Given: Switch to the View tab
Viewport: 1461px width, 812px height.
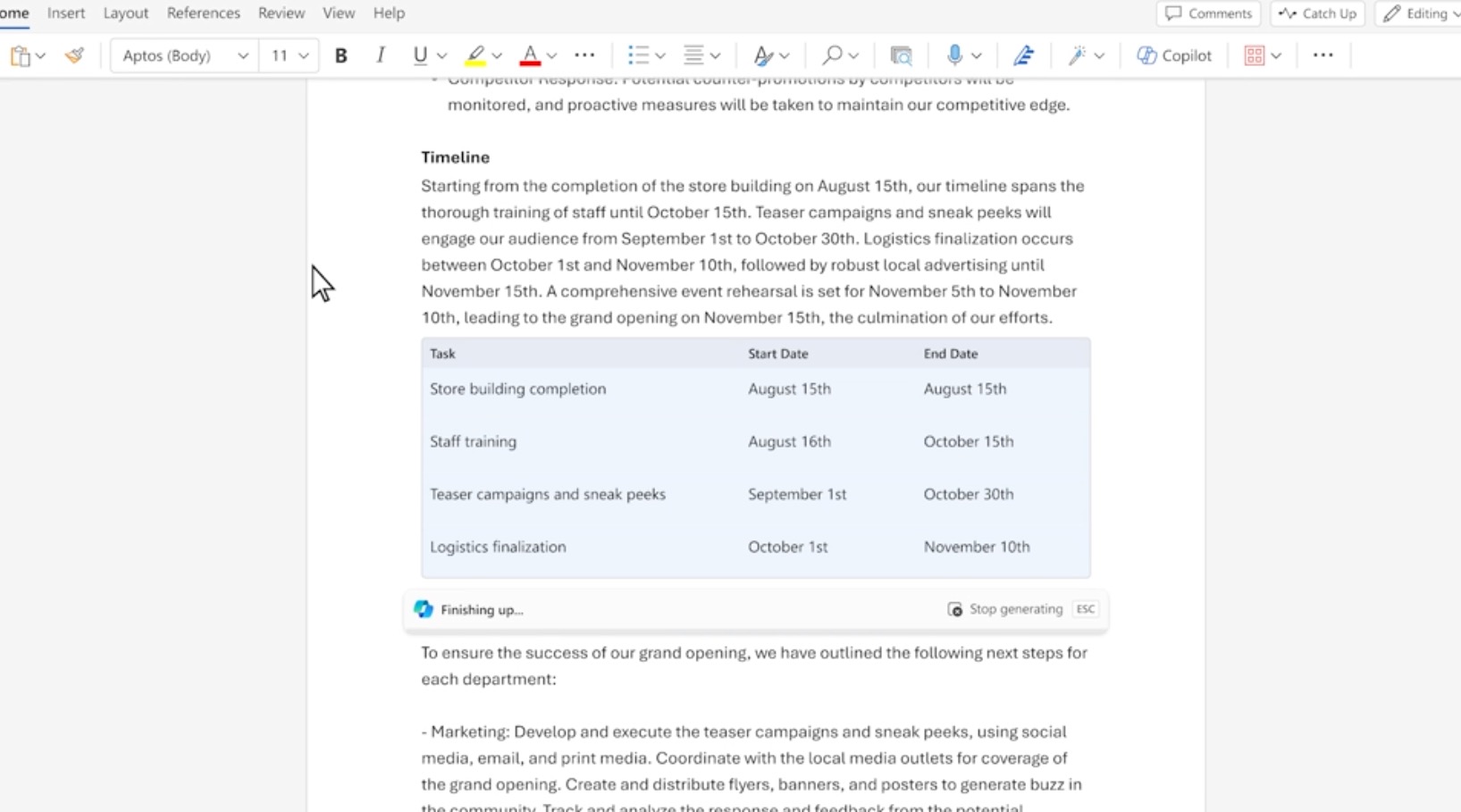Looking at the screenshot, I should 339,13.
